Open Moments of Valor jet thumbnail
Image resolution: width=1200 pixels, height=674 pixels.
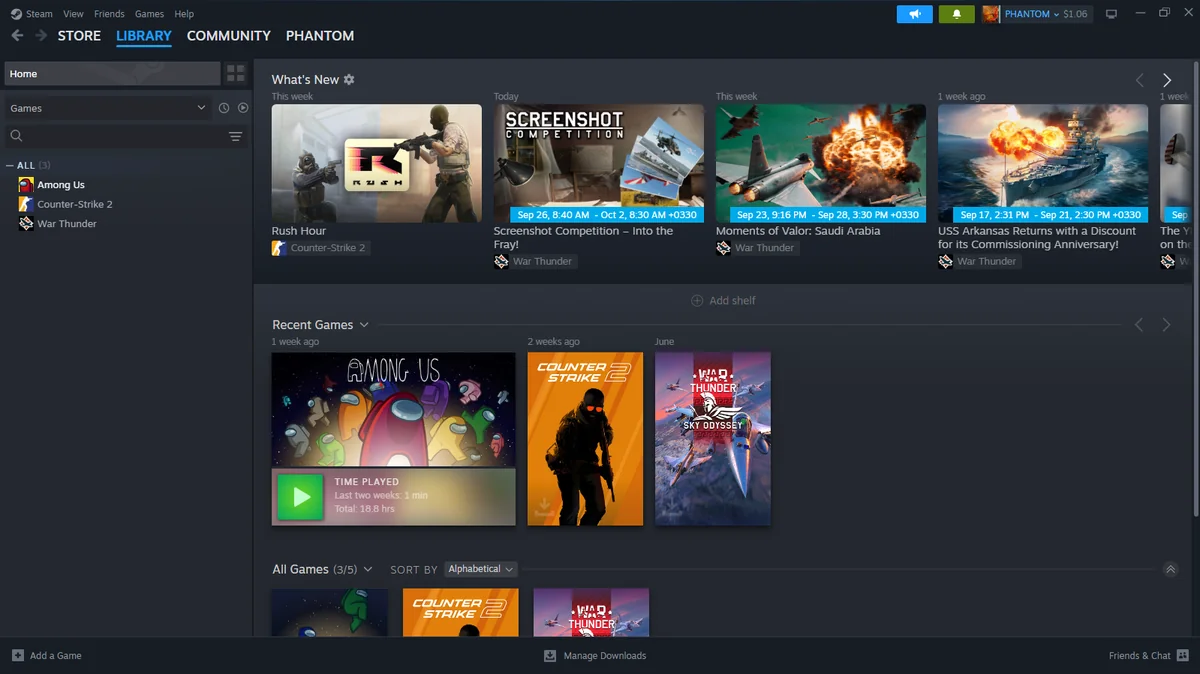(820, 163)
